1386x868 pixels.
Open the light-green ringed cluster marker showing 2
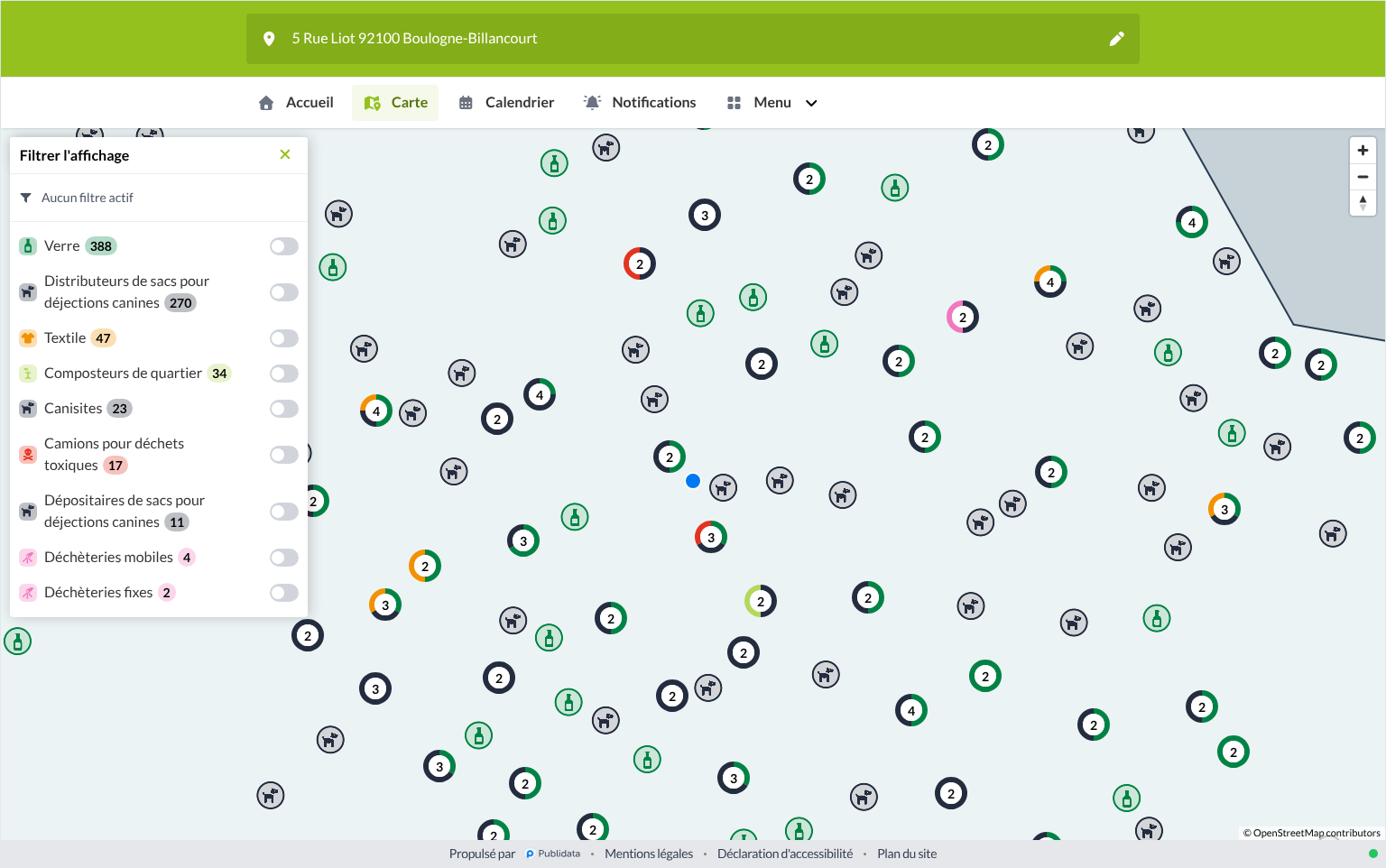tap(761, 601)
